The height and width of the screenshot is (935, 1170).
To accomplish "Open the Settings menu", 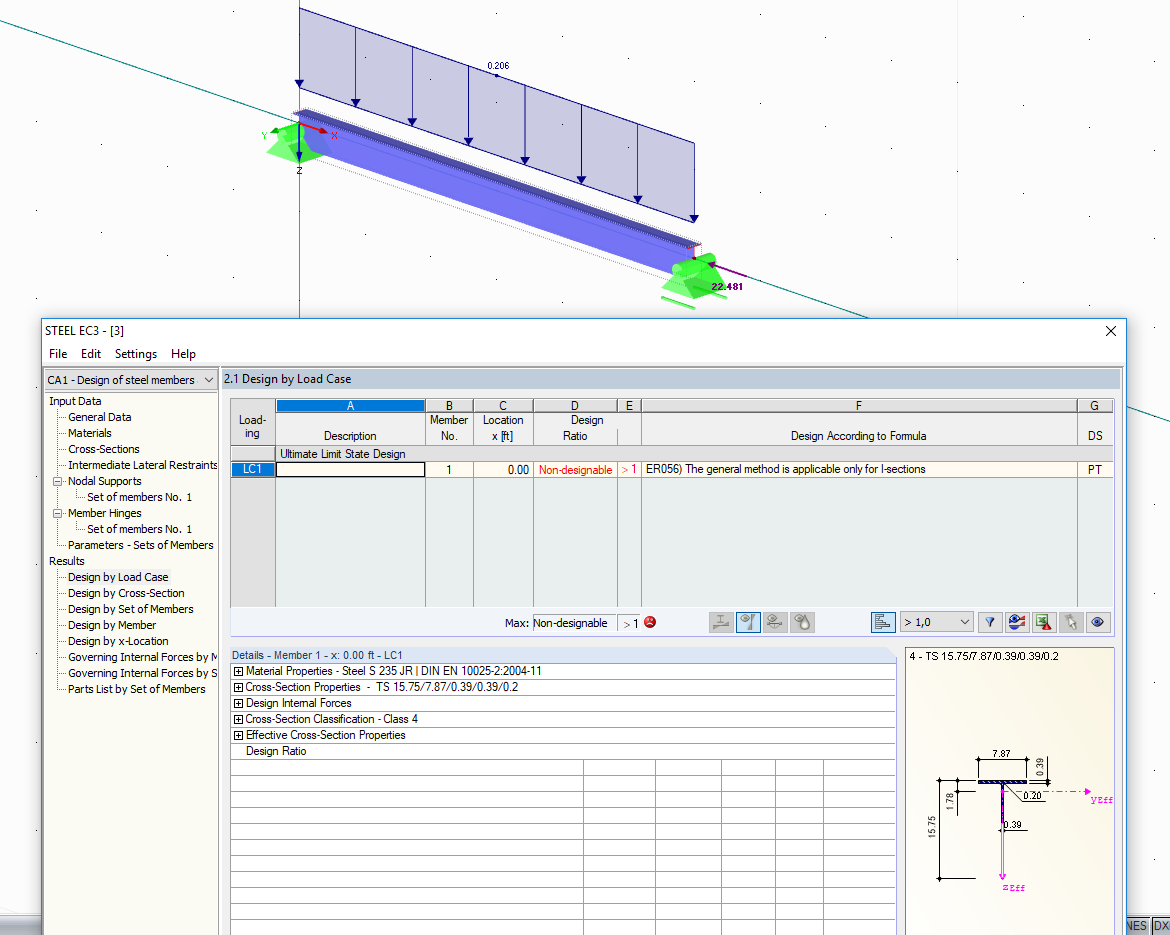I will (135, 353).
